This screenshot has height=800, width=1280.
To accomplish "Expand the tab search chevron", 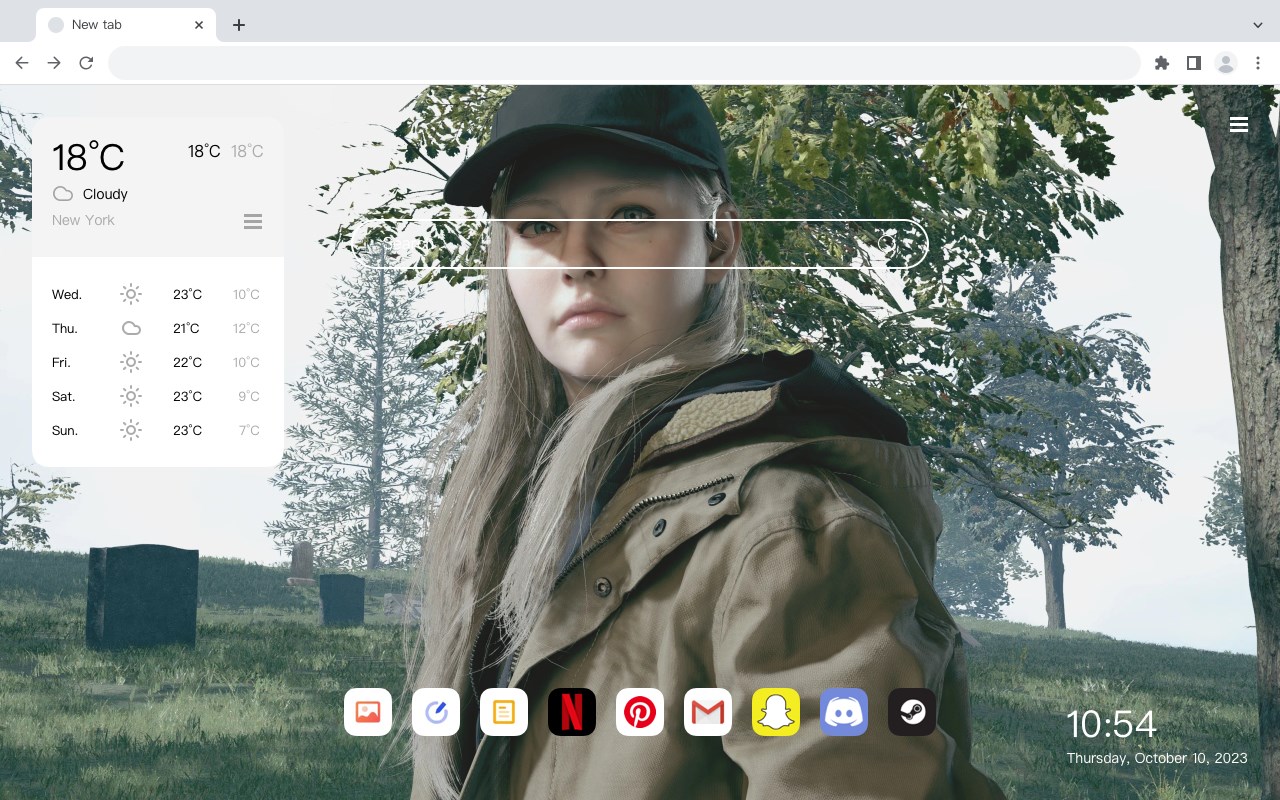I will click(x=1258, y=24).
